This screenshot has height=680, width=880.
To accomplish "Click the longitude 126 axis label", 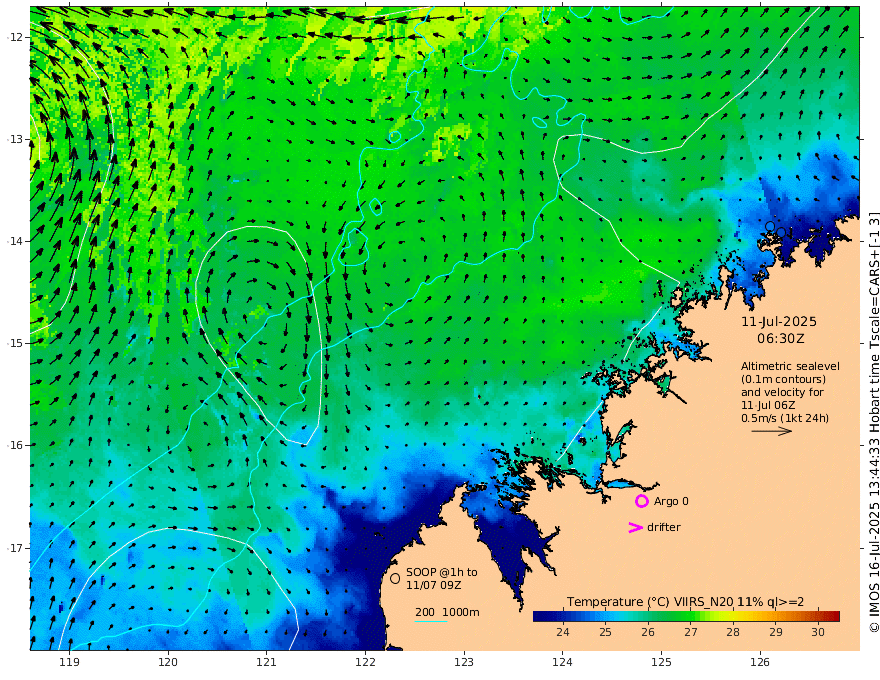I will [760, 662].
